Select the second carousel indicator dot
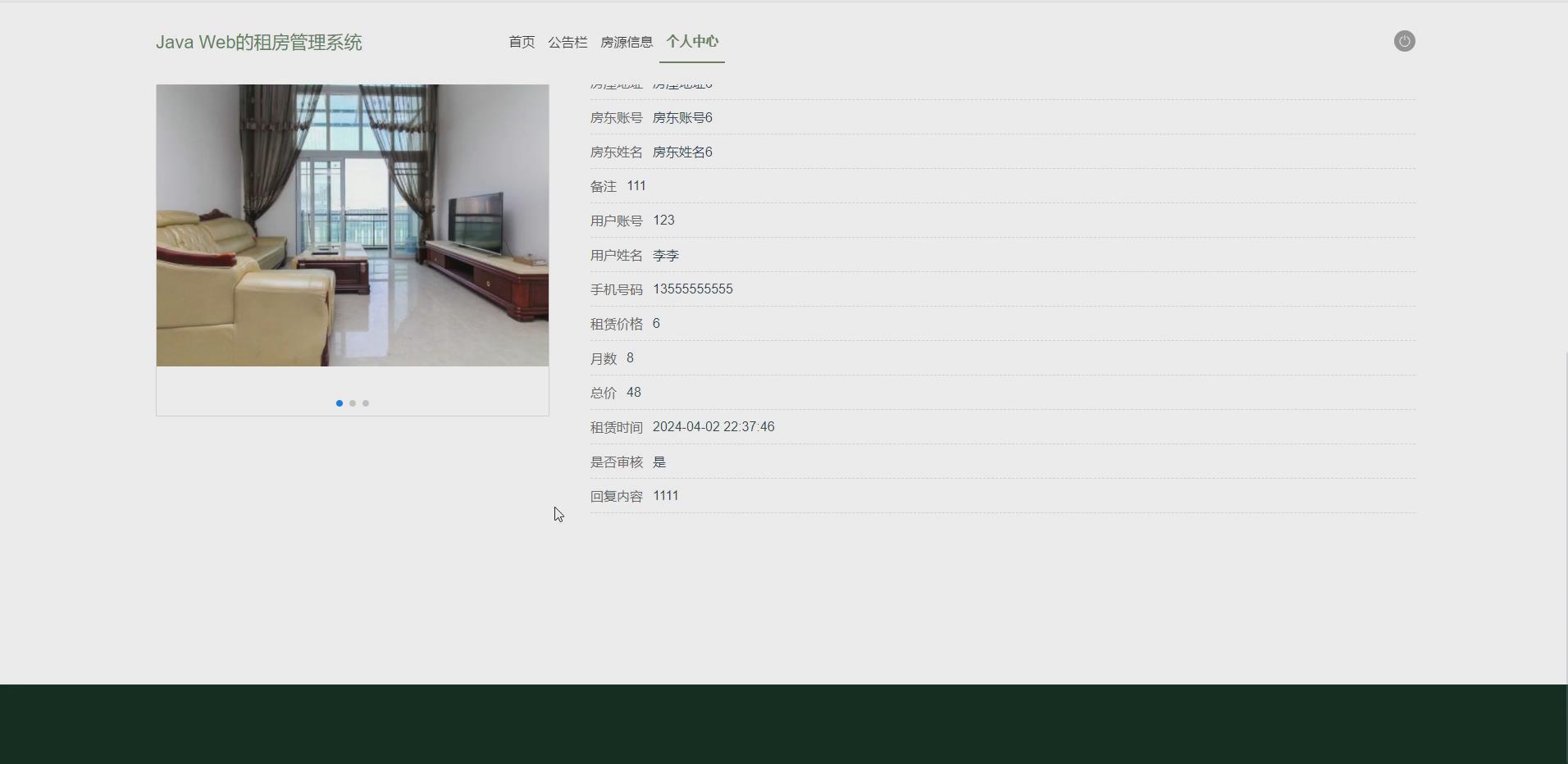 click(352, 402)
